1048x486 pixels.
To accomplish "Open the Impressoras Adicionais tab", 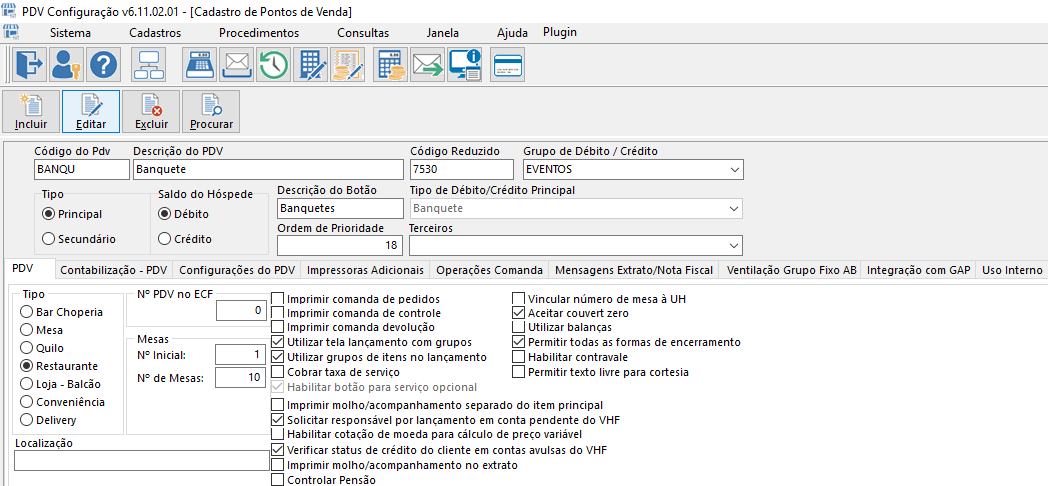I will coord(366,270).
